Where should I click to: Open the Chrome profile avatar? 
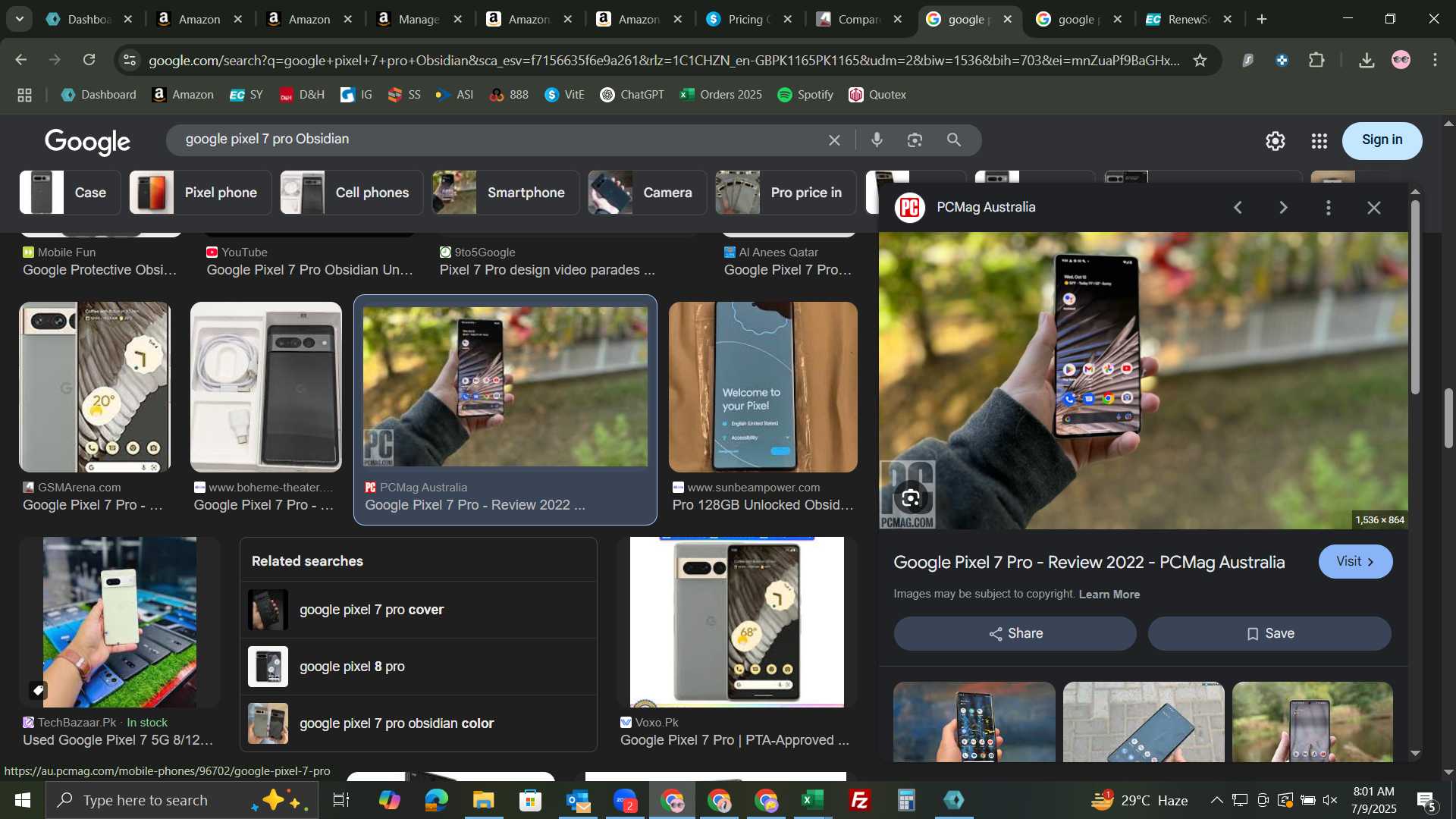click(x=1401, y=60)
